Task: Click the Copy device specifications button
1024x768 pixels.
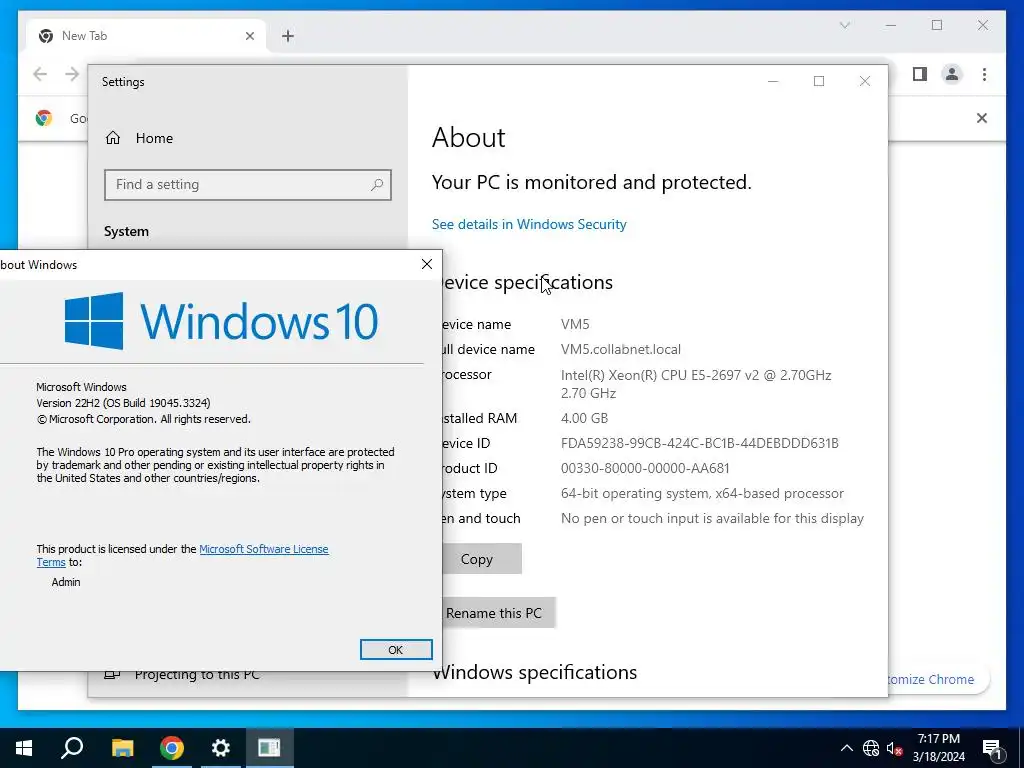Action: 482,559
